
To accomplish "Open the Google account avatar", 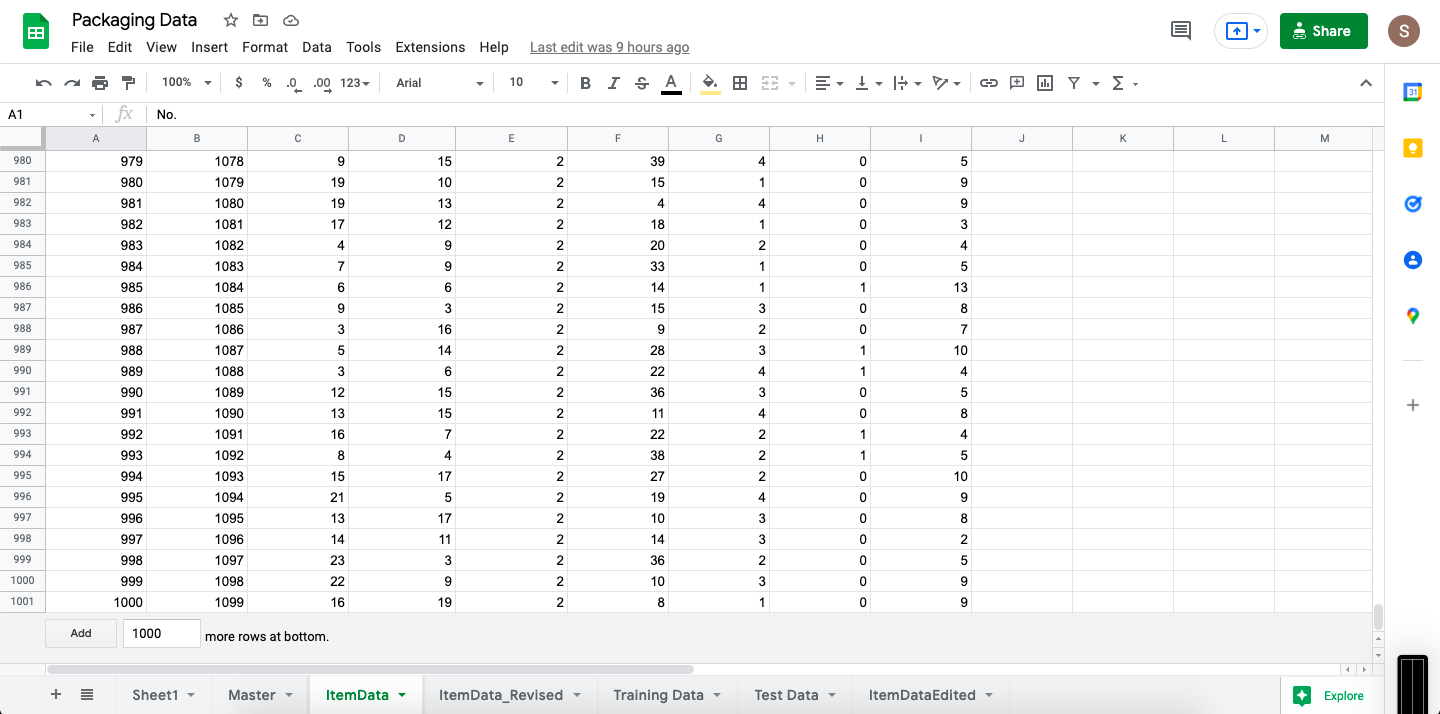I will click(1404, 31).
